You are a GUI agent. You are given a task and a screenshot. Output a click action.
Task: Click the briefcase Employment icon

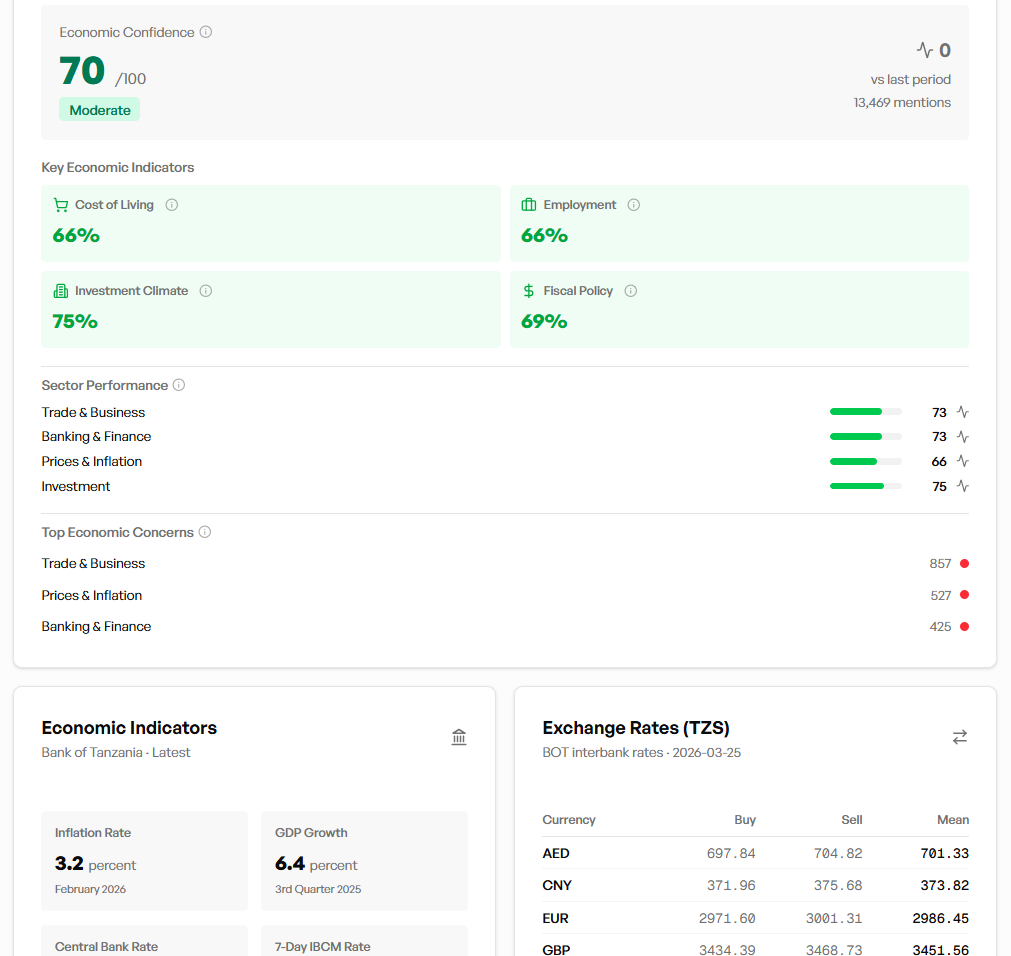(529, 205)
